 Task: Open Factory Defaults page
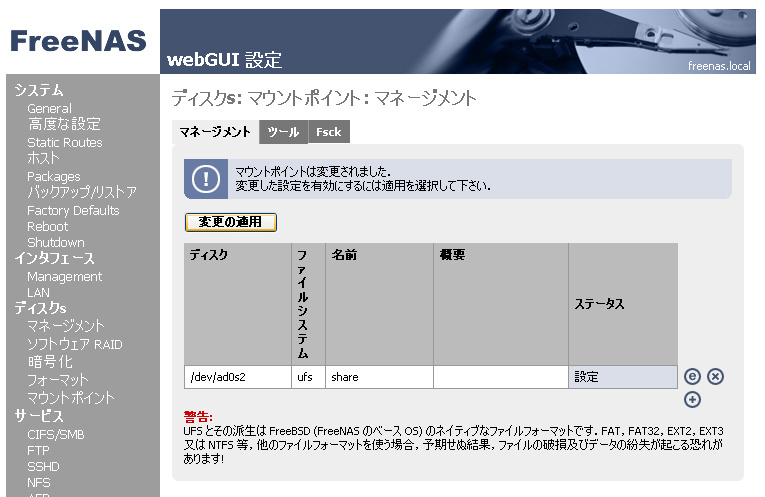pyautogui.click(x=73, y=210)
